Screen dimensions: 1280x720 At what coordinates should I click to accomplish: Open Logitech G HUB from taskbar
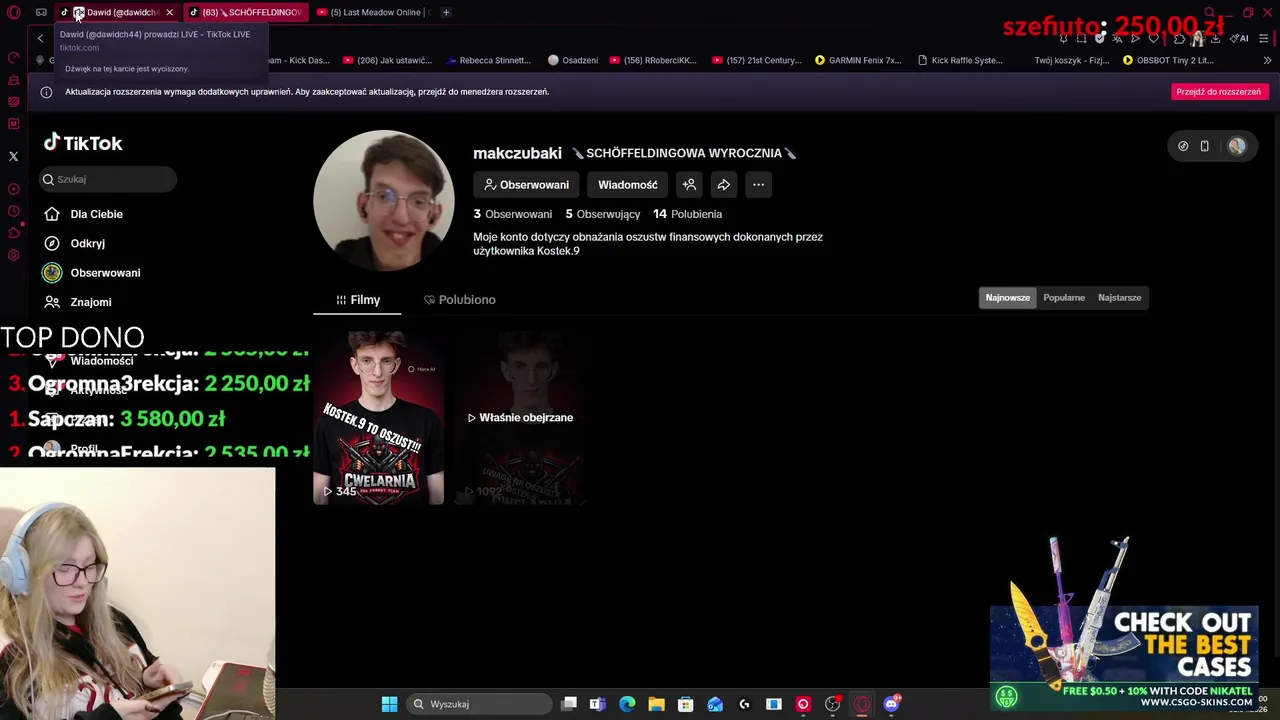click(744, 704)
